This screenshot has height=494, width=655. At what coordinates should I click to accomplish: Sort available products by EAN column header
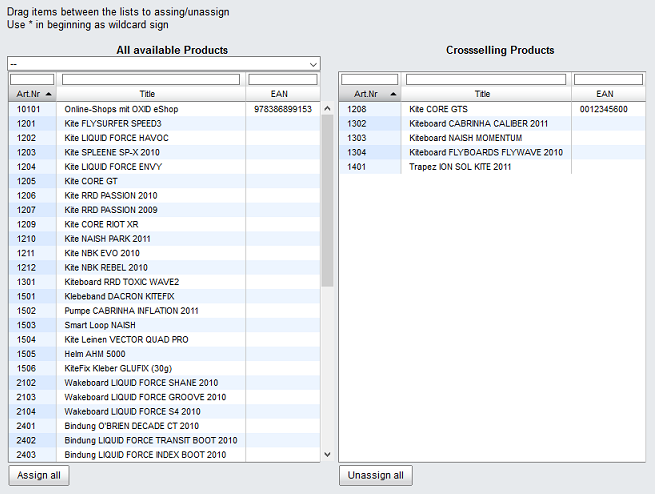[x=283, y=94]
